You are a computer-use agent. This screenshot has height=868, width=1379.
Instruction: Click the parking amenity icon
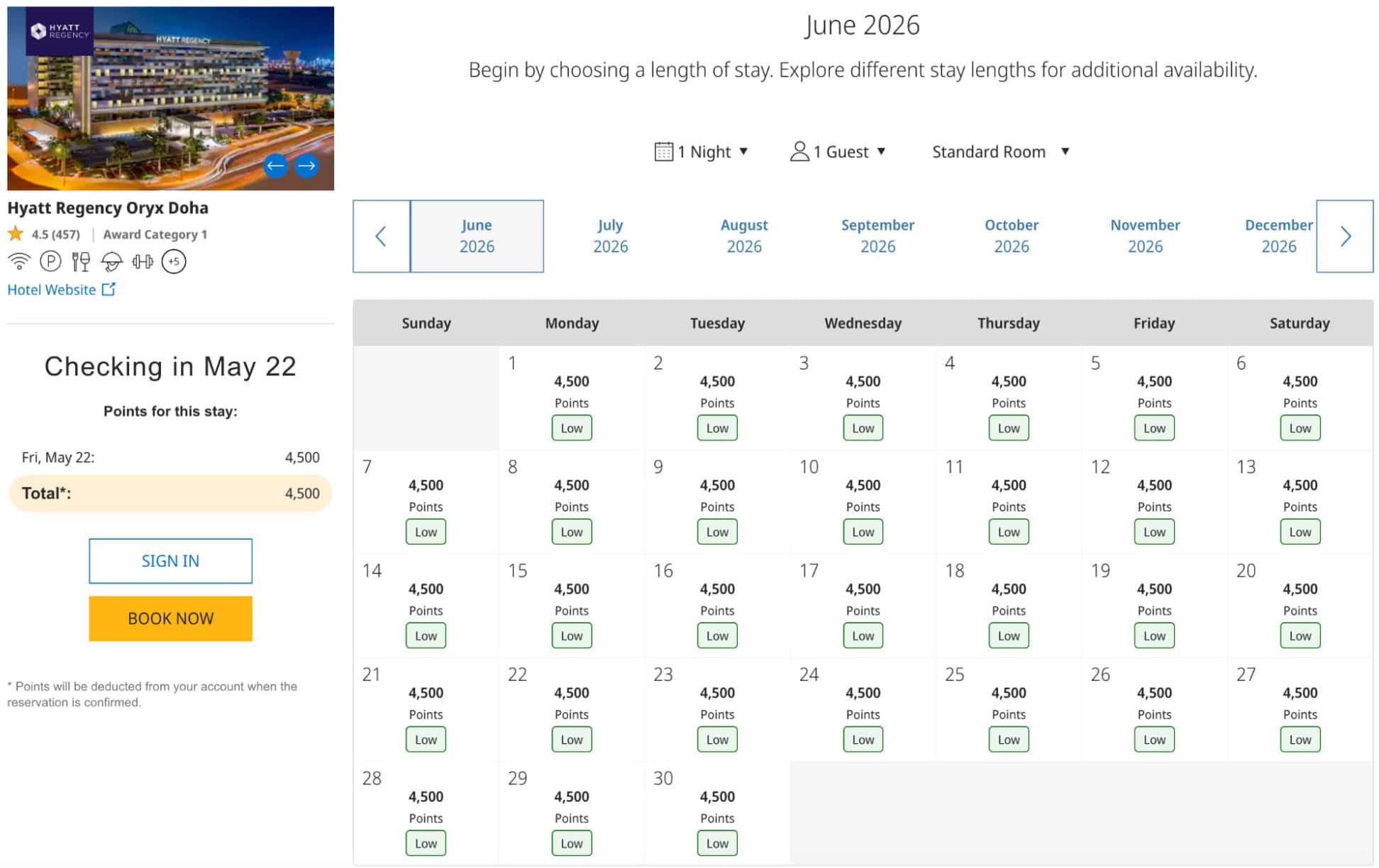click(x=50, y=262)
